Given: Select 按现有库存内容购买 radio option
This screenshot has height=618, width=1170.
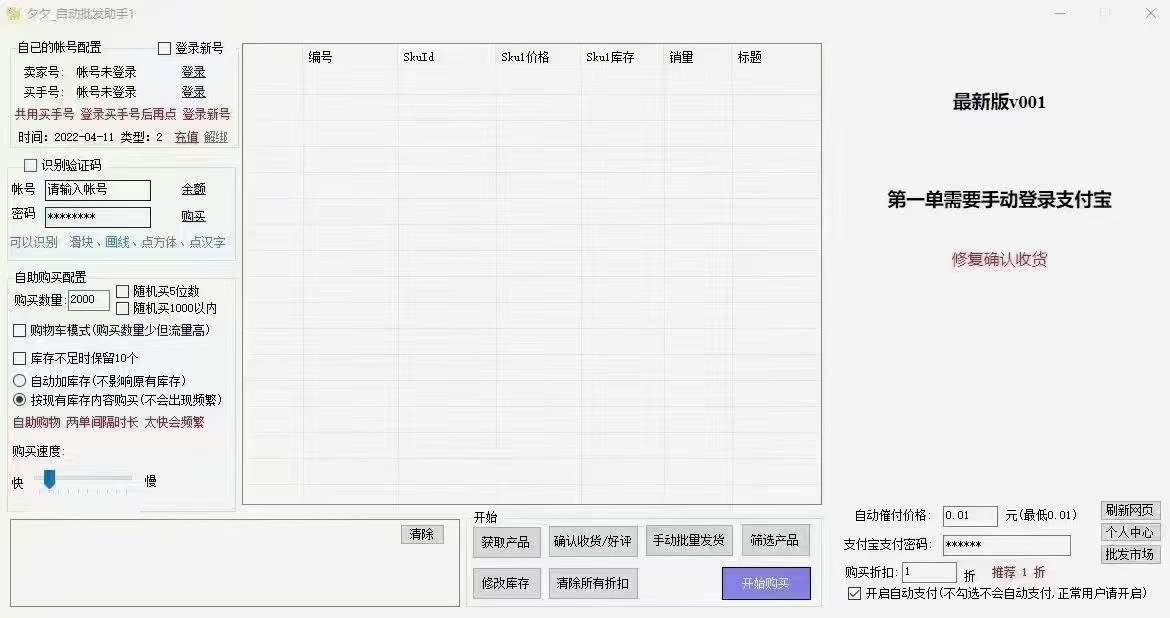Looking at the screenshot, I should point(18,401).
